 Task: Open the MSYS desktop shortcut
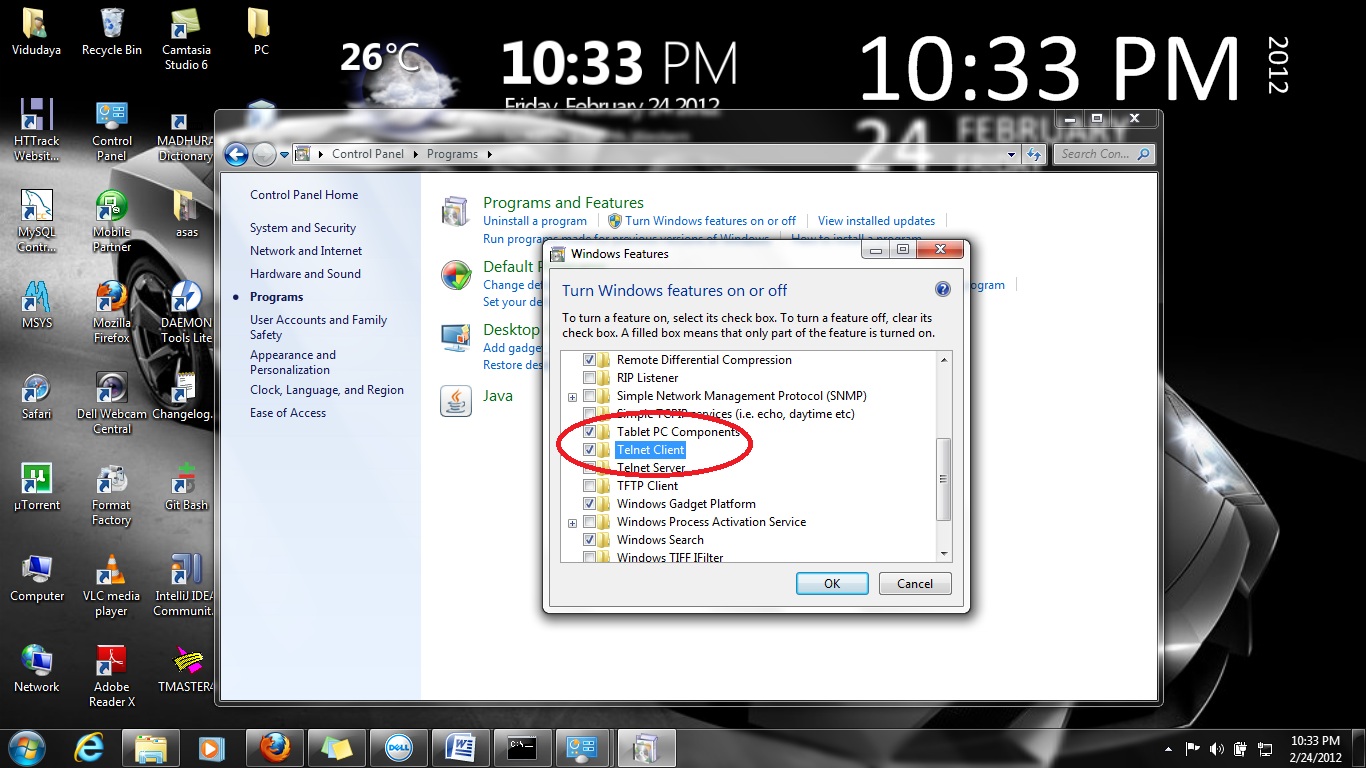click(x=37, y=304)
